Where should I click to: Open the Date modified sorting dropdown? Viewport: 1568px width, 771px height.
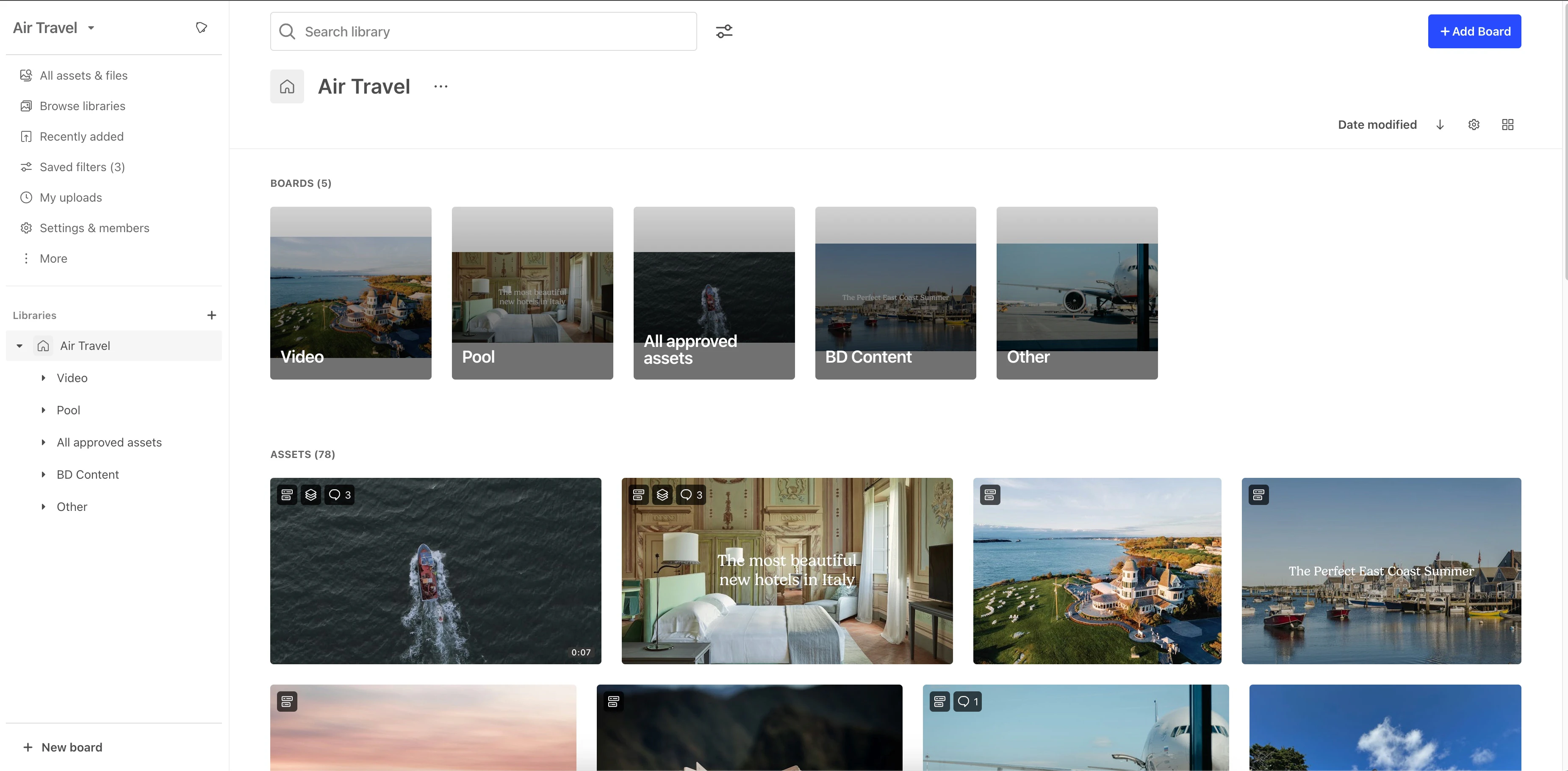click(x=1377, y=124)
